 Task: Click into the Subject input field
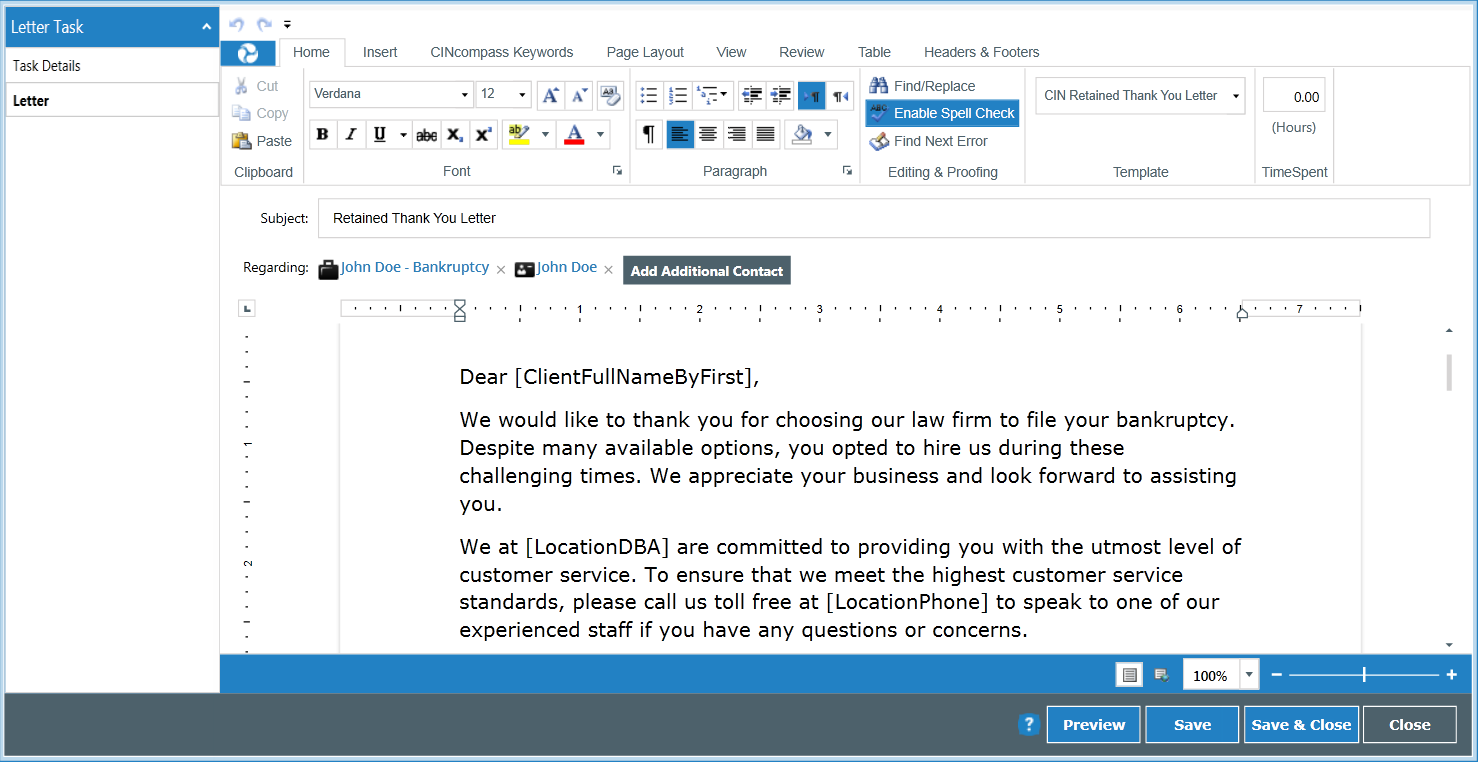(873, 218)
